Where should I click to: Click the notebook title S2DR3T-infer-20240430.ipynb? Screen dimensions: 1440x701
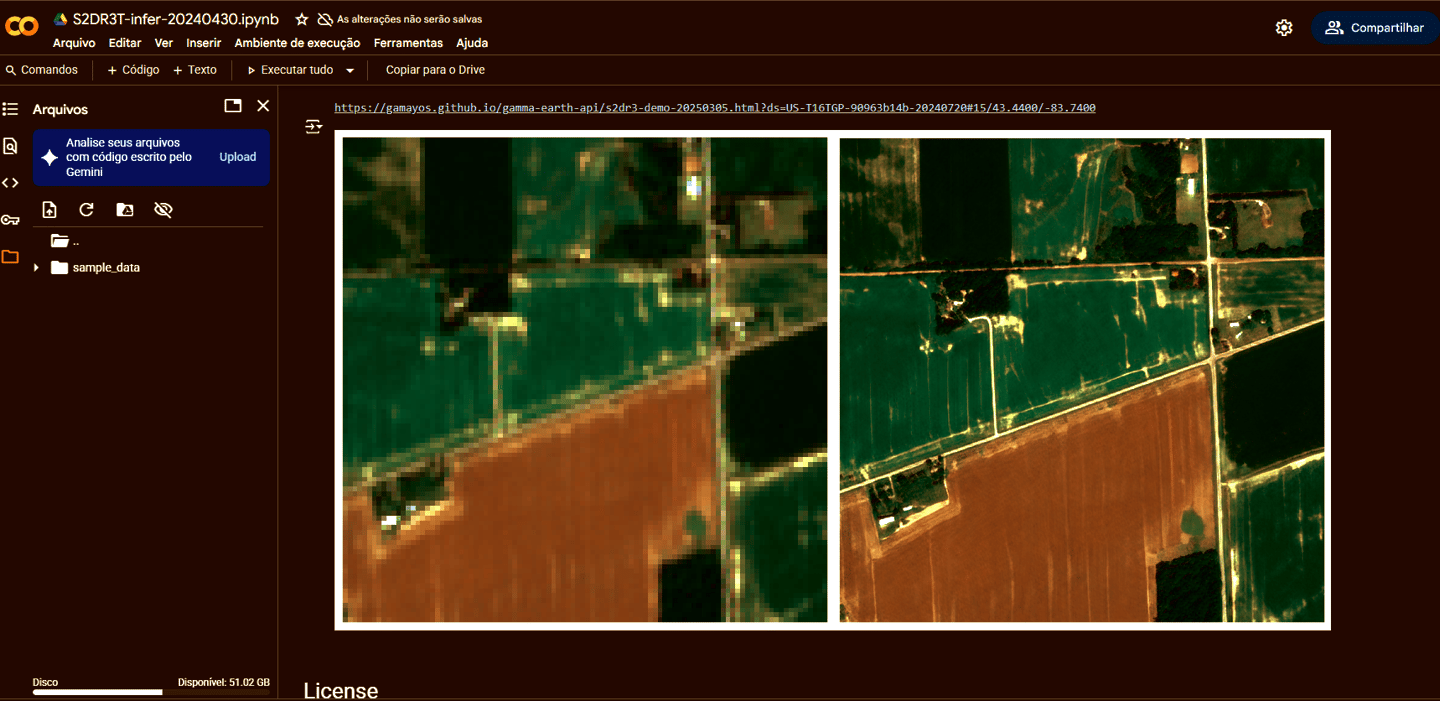(176, 19)
